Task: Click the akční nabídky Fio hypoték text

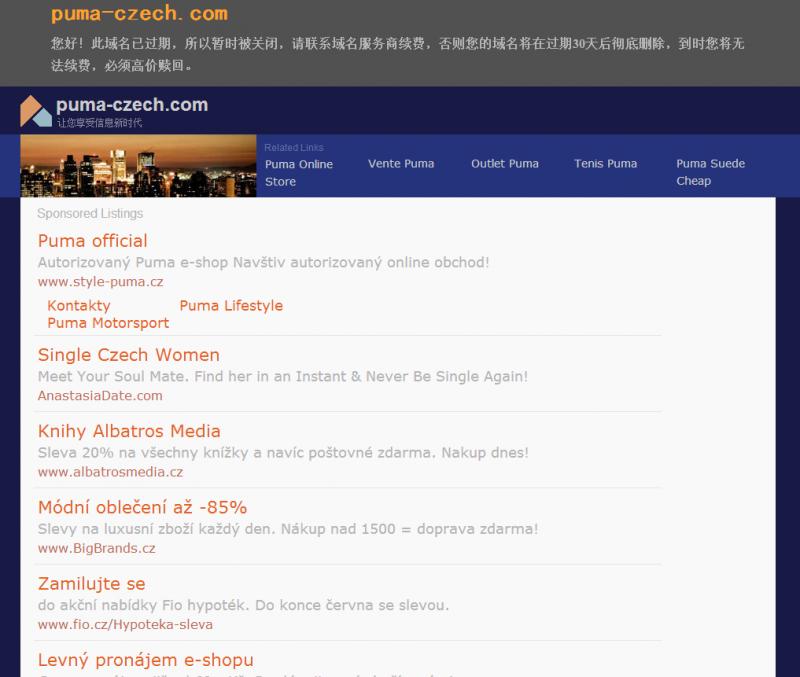Action: coord(243,606)
